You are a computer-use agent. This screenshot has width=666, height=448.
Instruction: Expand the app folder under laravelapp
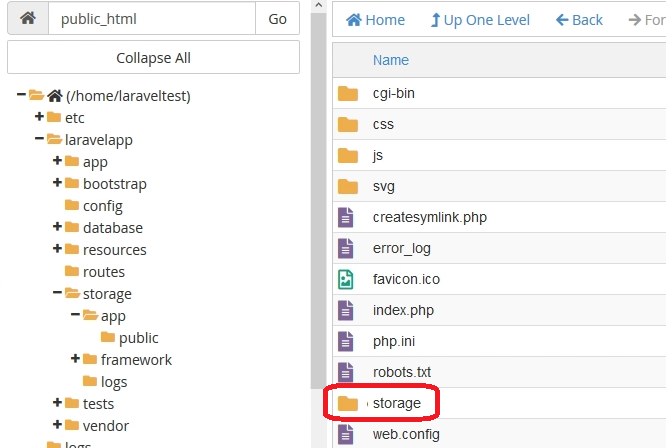57,161
